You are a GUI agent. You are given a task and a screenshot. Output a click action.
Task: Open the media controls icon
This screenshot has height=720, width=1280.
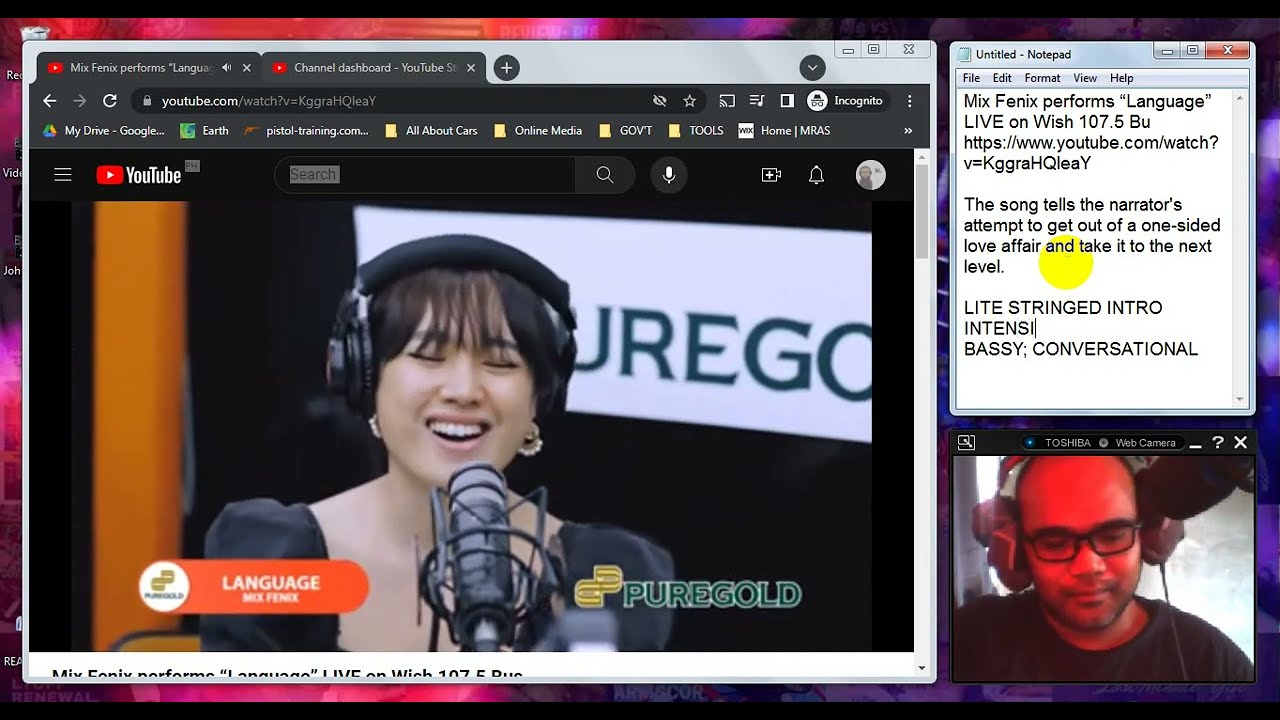pos(757,101)
